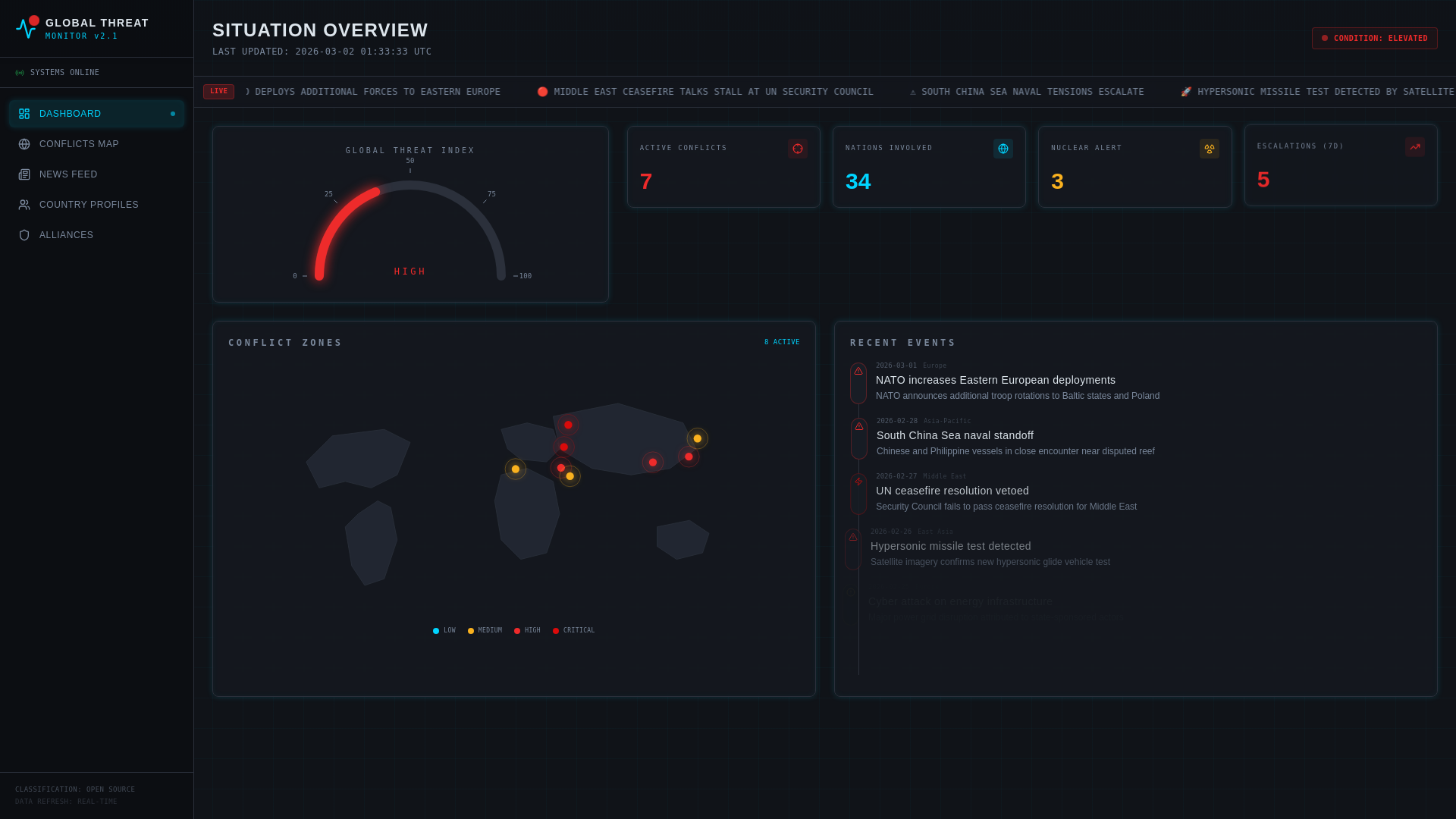Click the Dashboard grid icon
This screenshot has height=819, width=1456.
click(24, 114)
